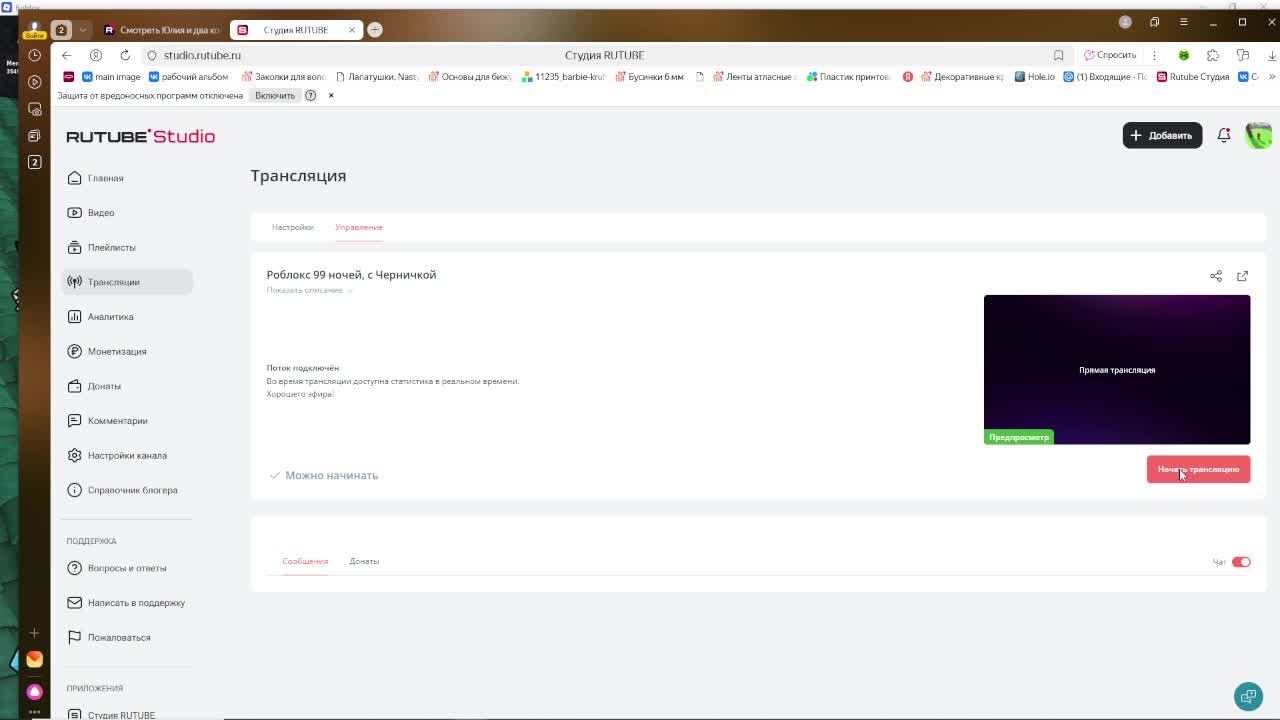Viewport: 1280px width, 720px height.
Task: Open the RUTUBE Studio logo link
Action: tap(141, 136)
